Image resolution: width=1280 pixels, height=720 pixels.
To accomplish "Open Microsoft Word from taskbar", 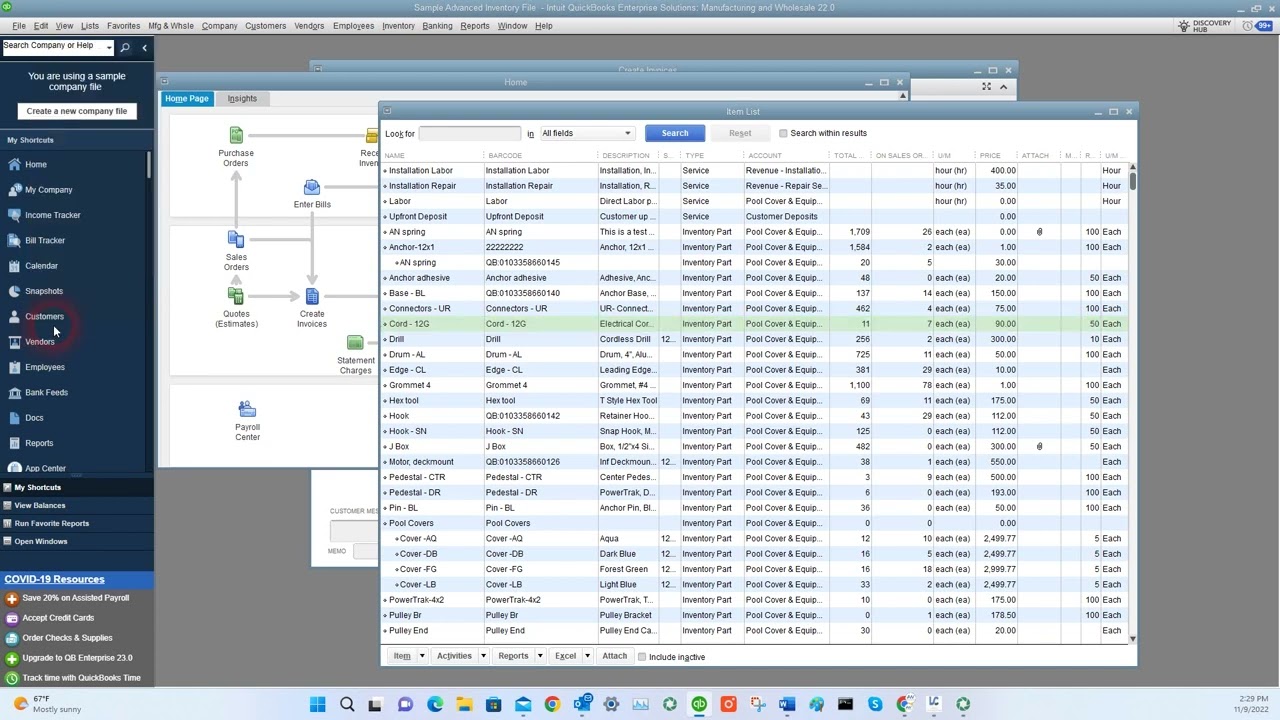I will tap(787, 705).
